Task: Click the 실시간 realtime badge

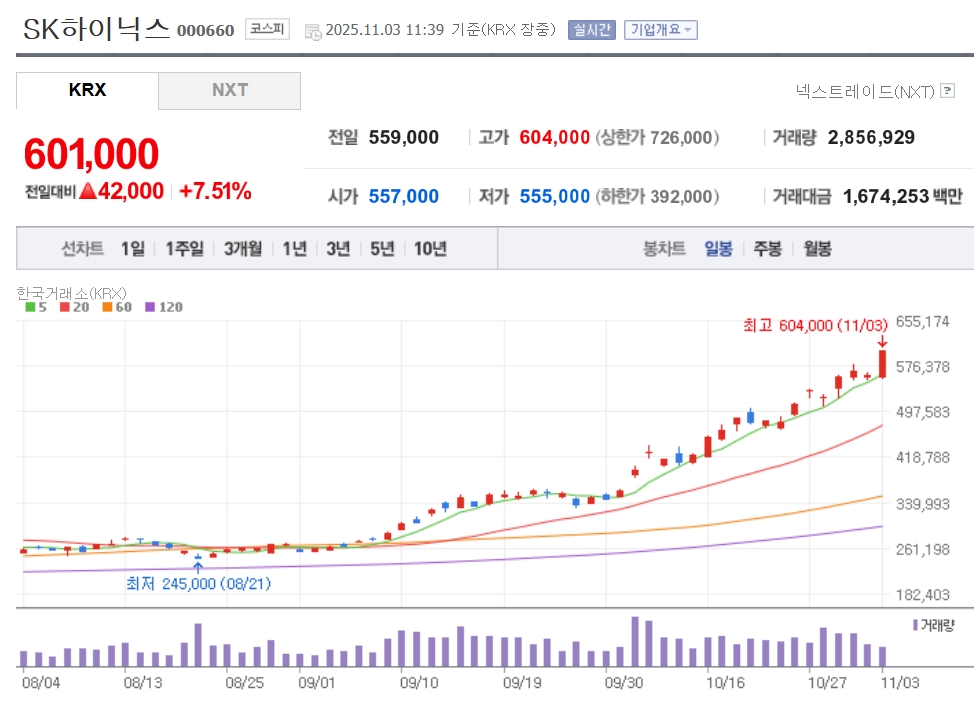Action: (592, 30)
